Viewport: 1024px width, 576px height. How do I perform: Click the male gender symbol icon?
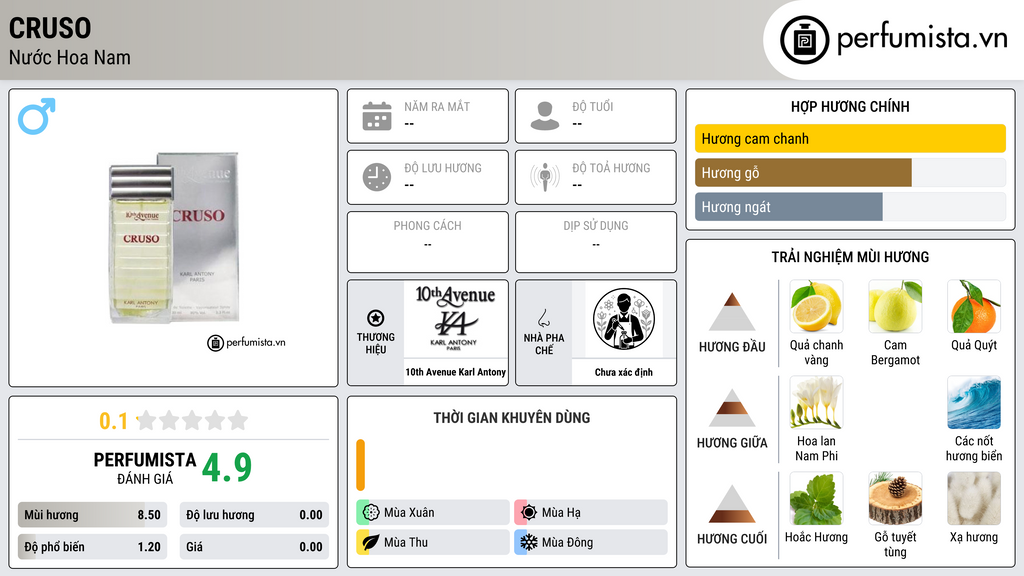click(x=37, y=116)
